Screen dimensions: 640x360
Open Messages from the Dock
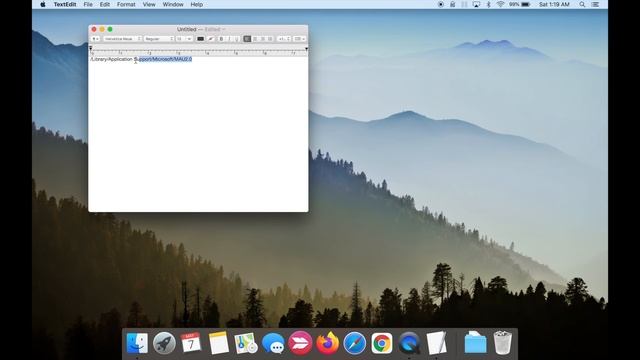pos(273,343)
